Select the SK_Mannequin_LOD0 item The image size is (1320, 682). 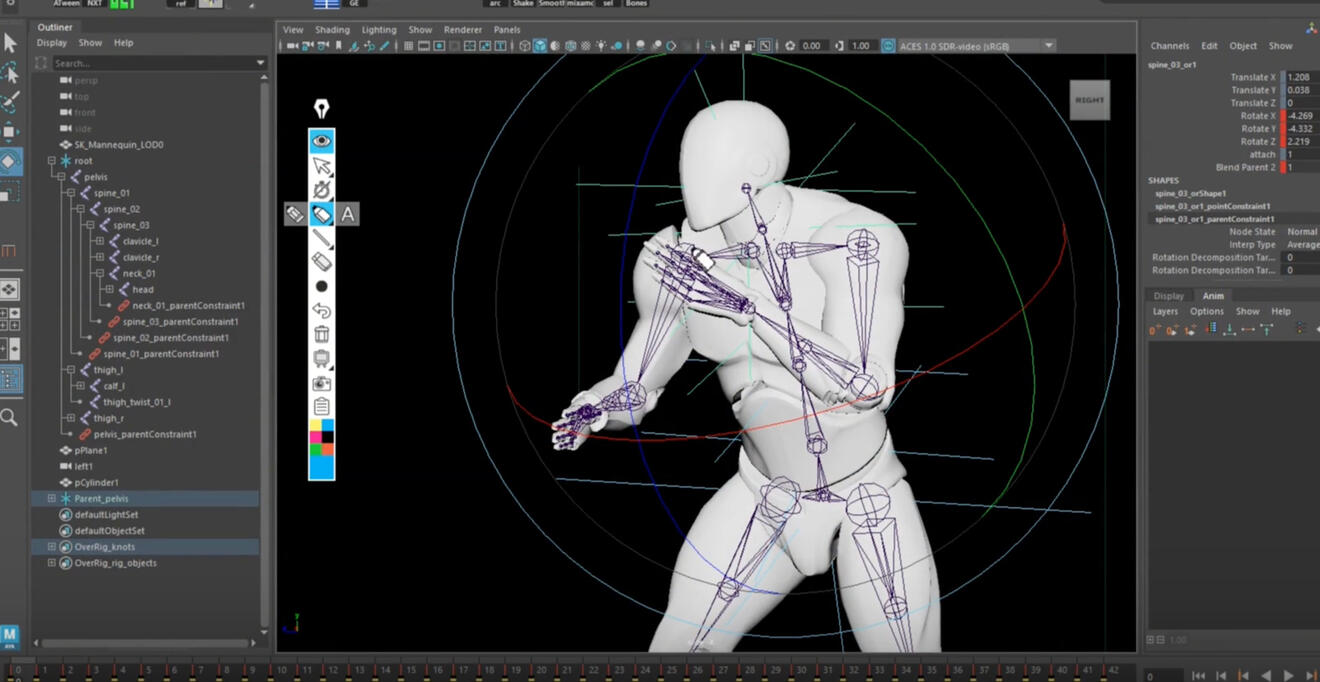118,145
